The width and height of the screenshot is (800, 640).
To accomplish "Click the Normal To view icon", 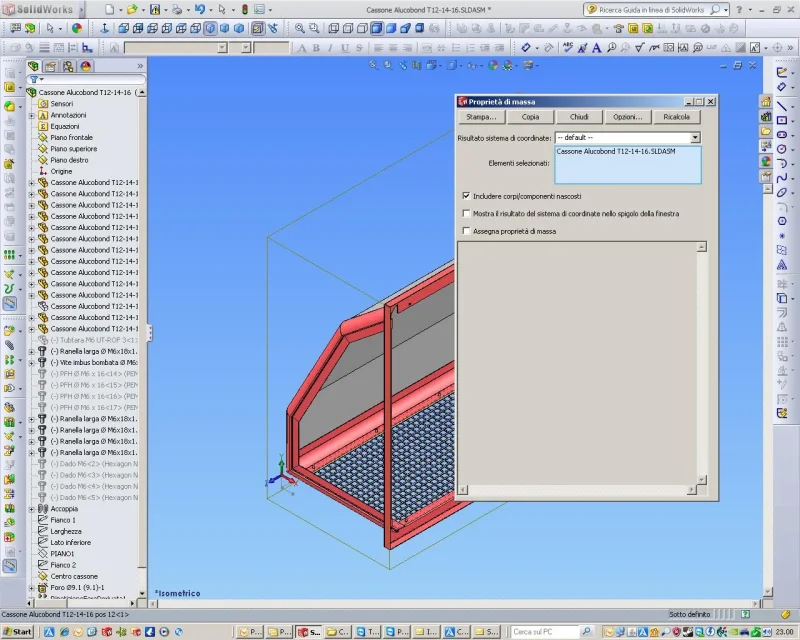I will (x=104, y=28).
